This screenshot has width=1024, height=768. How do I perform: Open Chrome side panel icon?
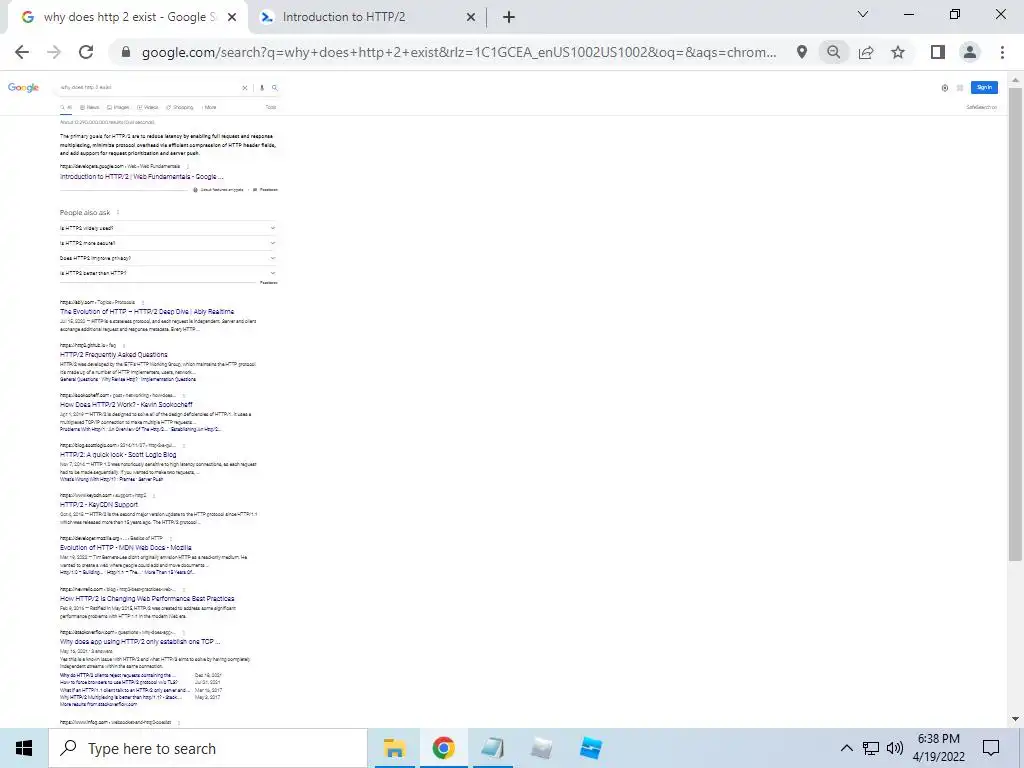point(938,52)
